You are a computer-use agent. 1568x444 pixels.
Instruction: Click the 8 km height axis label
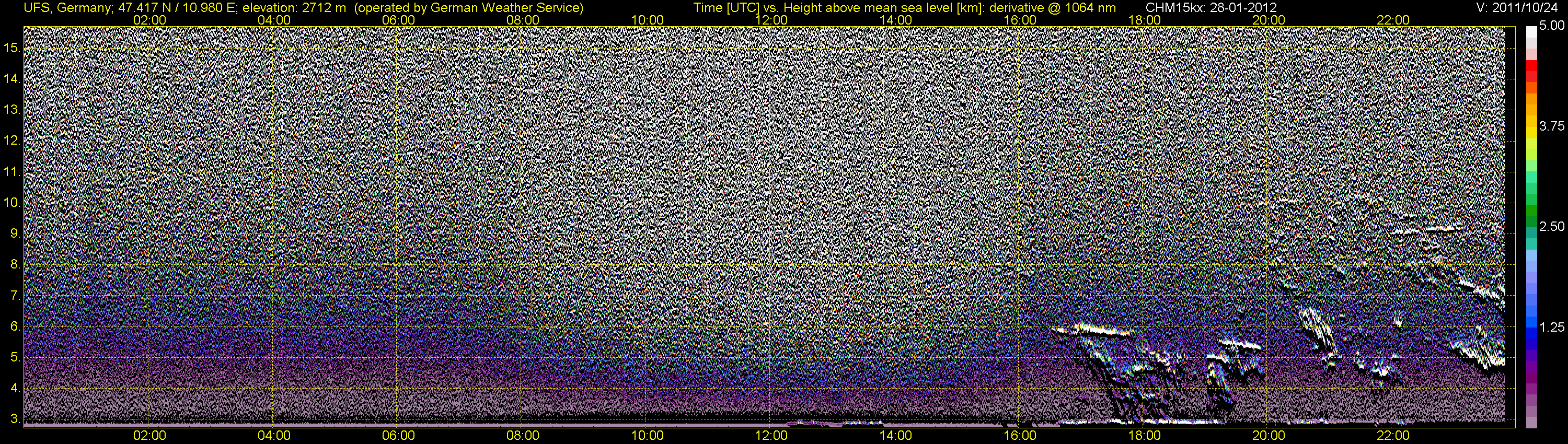coord(15,265)
